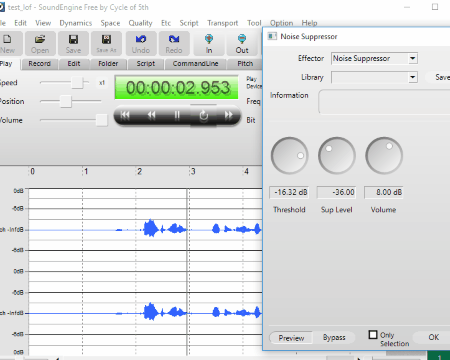Click the Save toolbar icon
Screen dimensions: 450x360
click(x=73, y=43)
